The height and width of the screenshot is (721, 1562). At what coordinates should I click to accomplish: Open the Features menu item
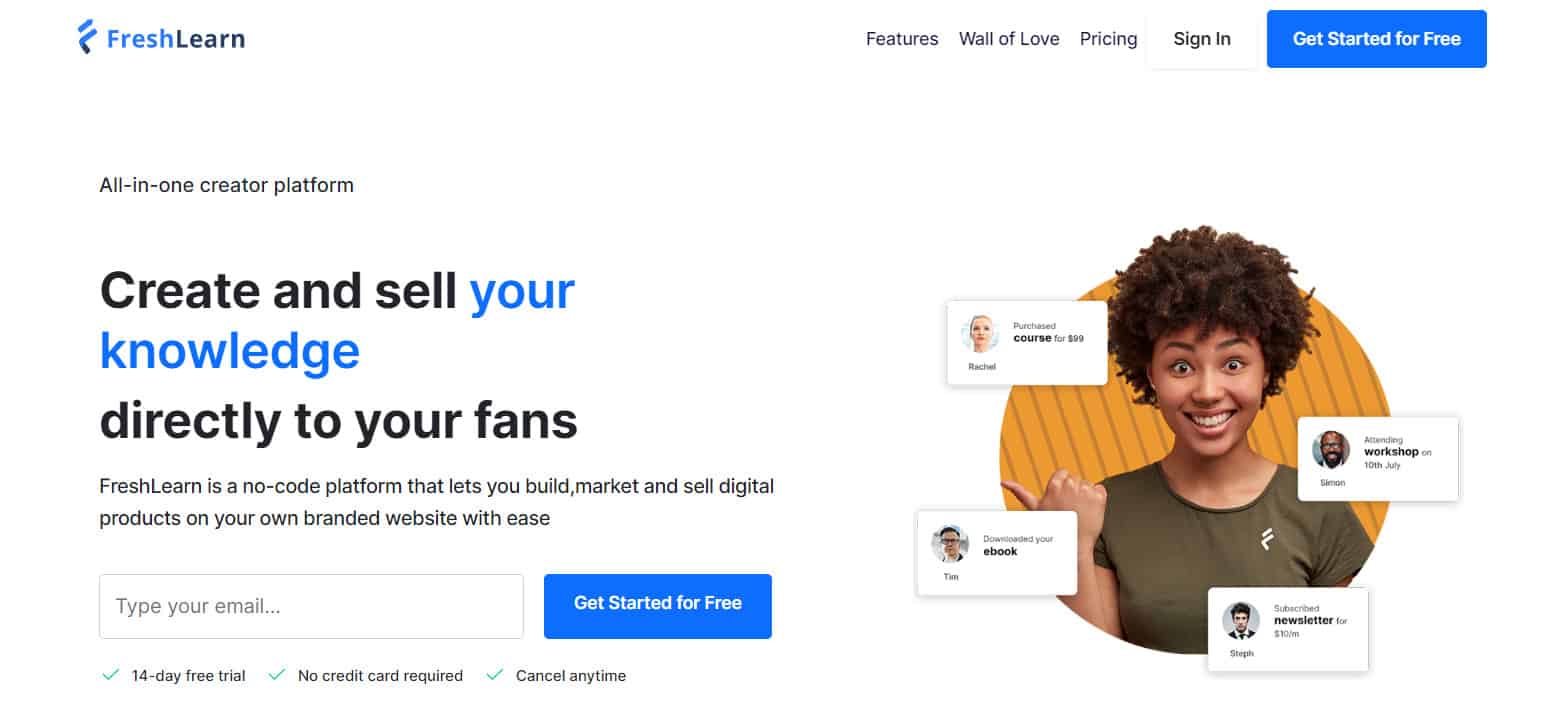point(902,39)
